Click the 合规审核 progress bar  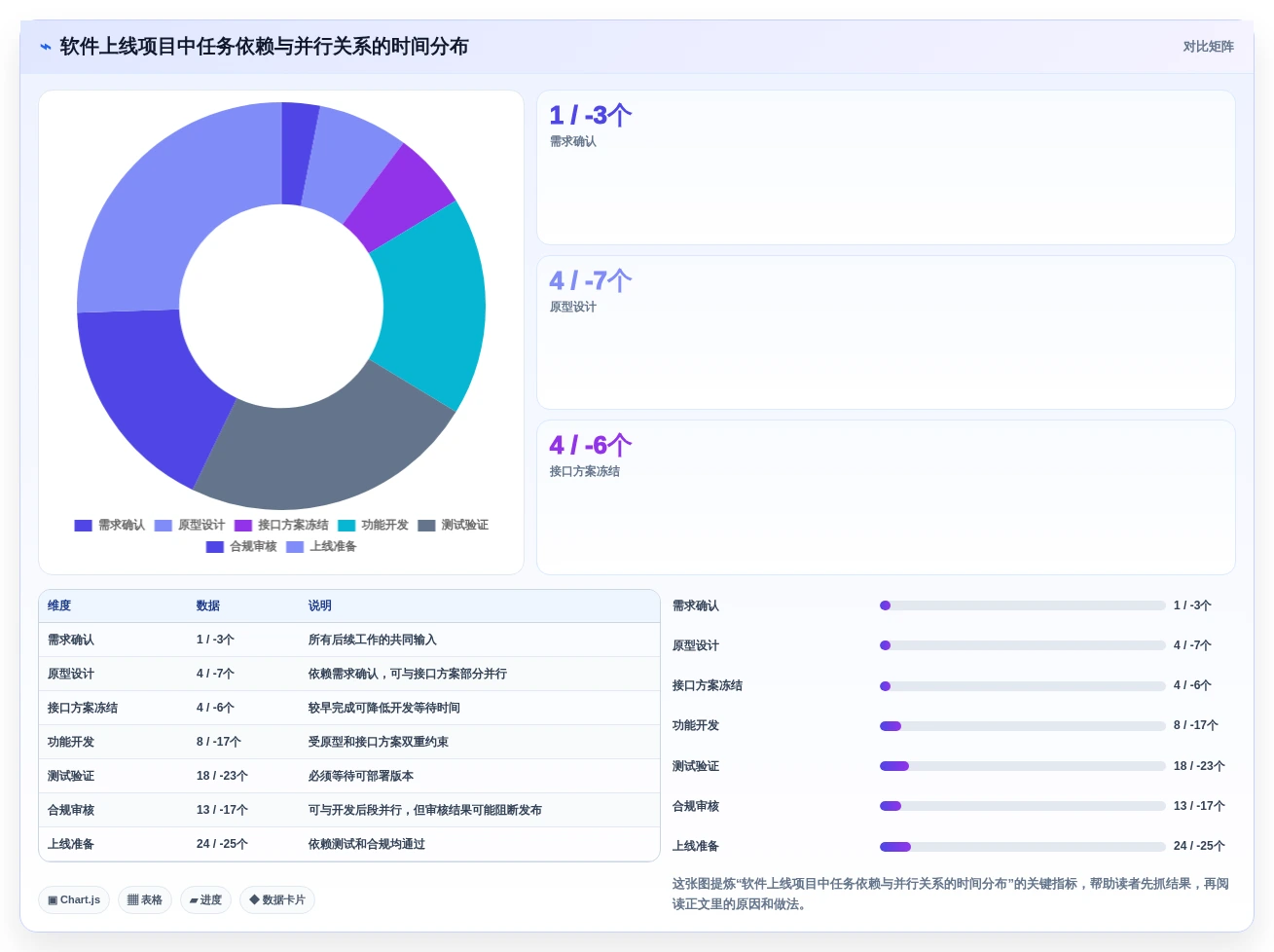coord(1022,806)
